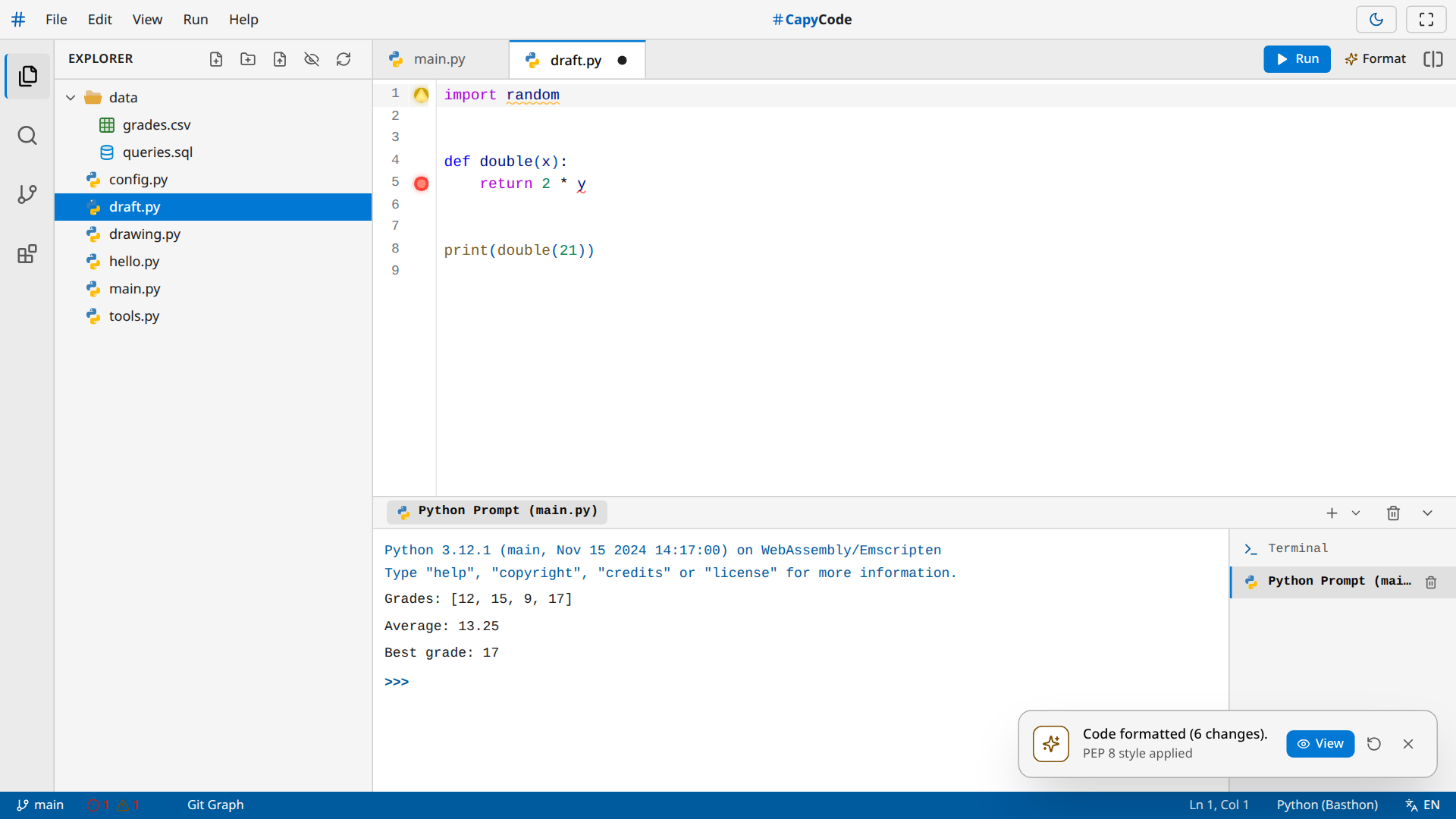Enter fullscreen with the expand icon

pyautogui.click(x=1426, y=20)
